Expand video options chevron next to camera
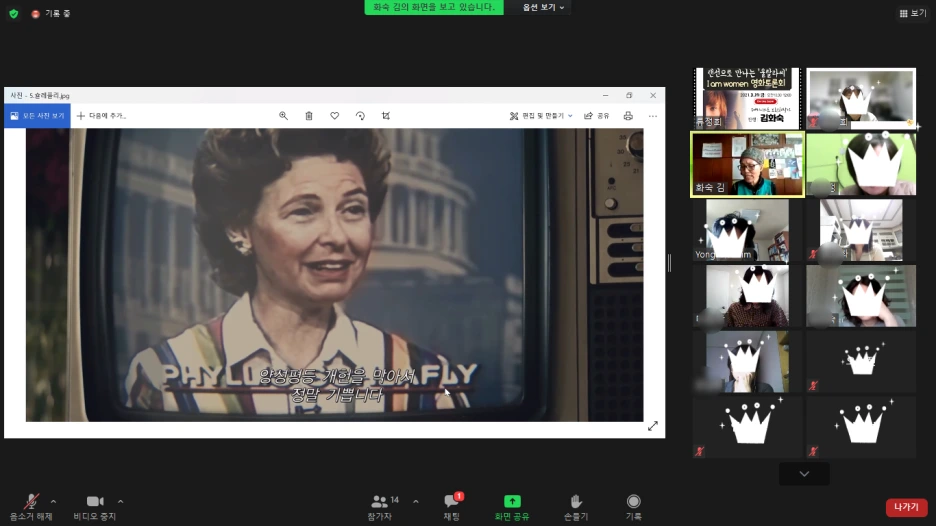This screenshot has height=526, width=936. (x=121, y=502)
